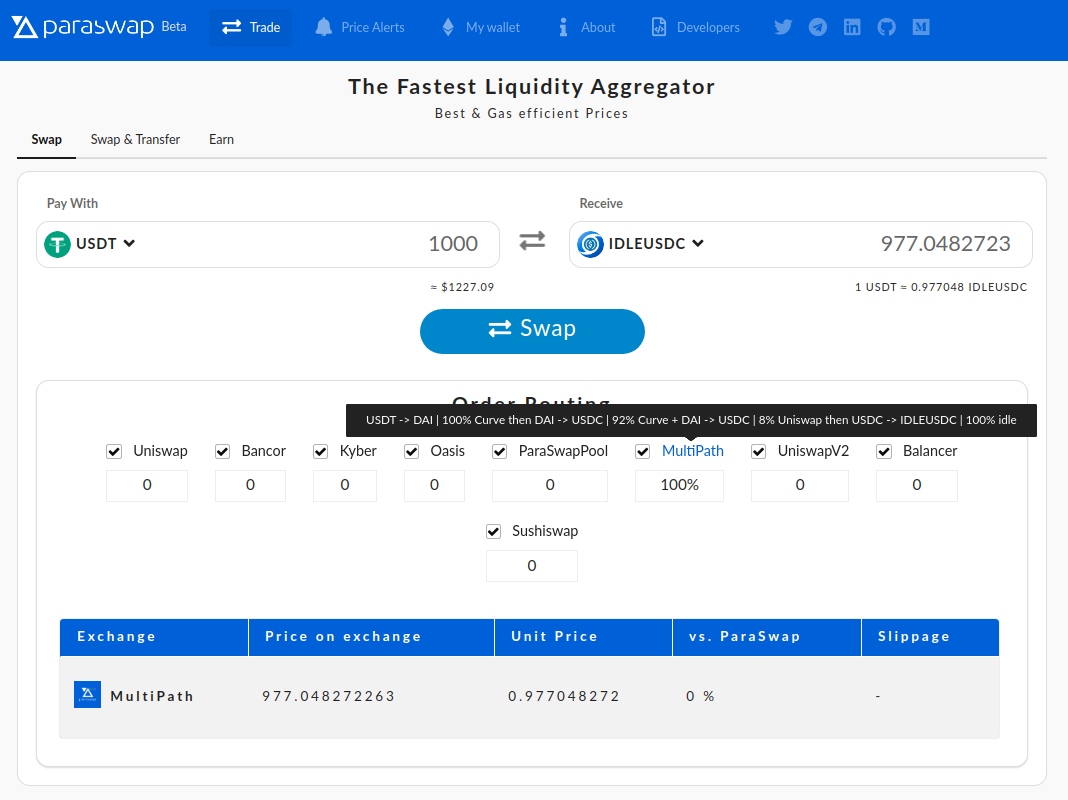Click the Unit Price column header

coord(584,637)
